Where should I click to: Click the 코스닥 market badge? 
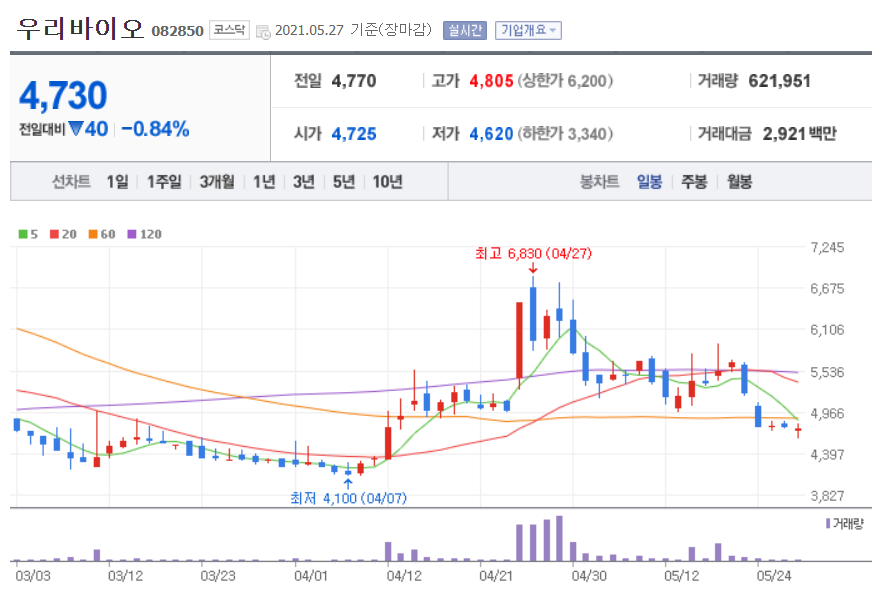pos(229,30)
